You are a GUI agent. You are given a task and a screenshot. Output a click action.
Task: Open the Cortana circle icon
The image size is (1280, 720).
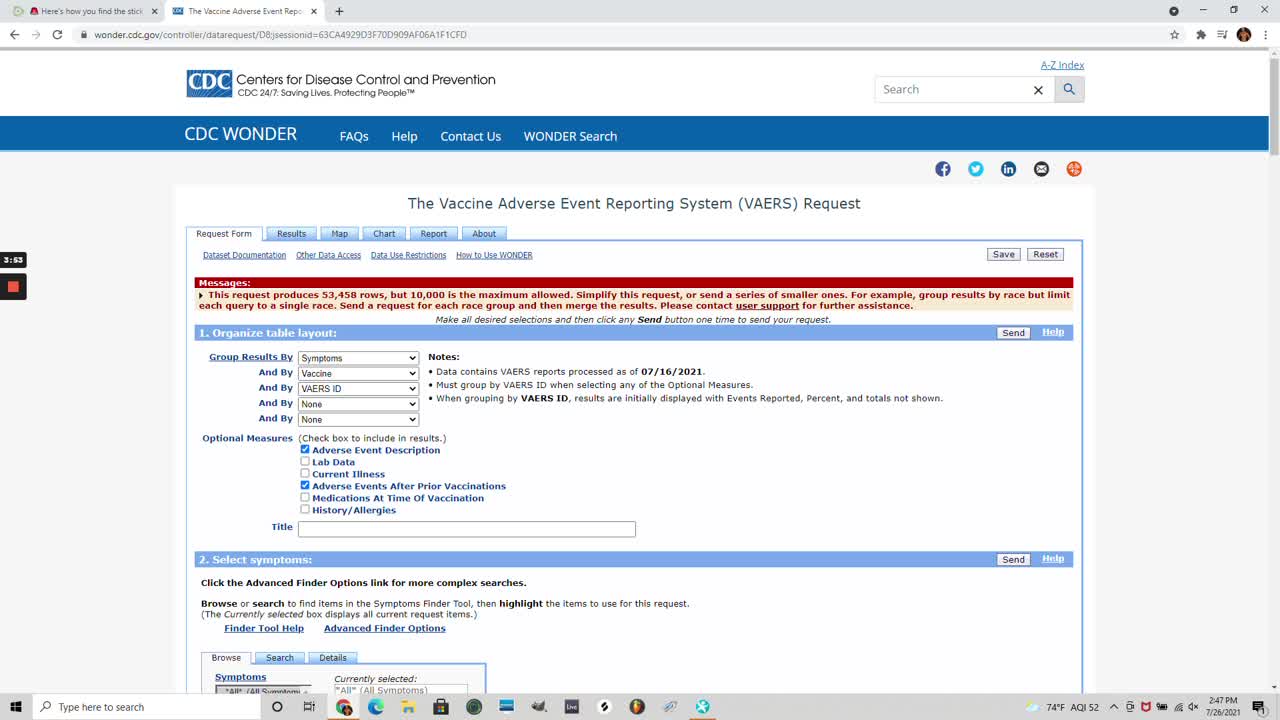[277, 707]
